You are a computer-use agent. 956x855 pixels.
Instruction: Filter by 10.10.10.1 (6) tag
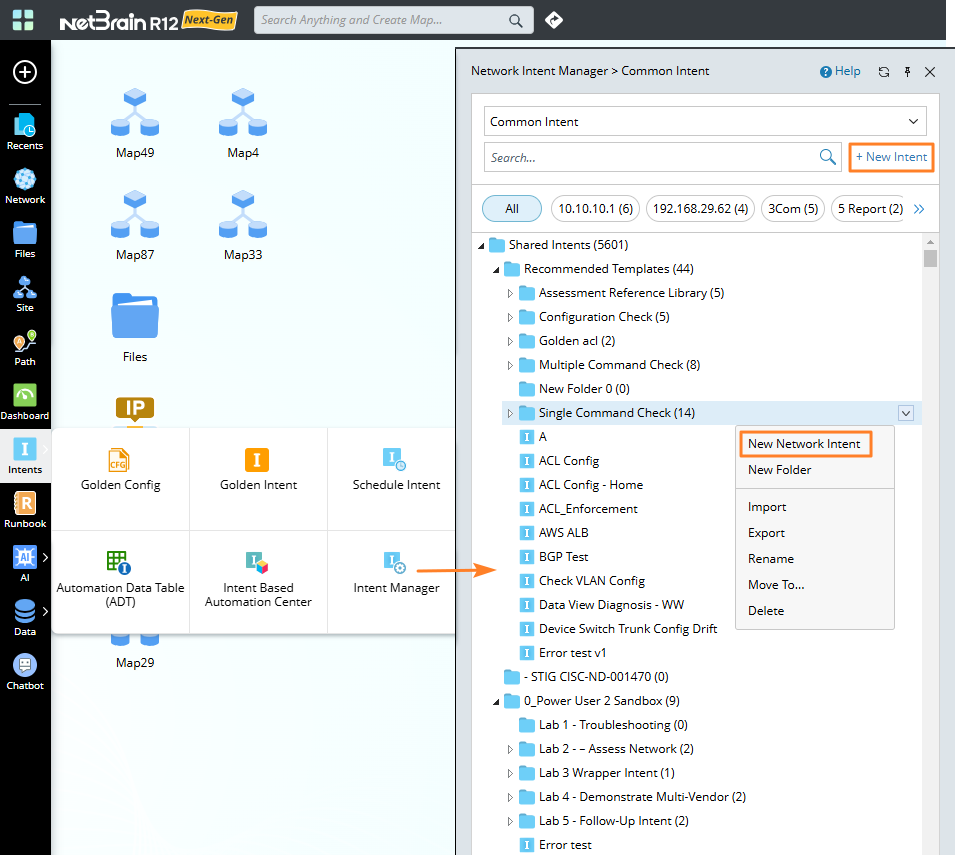(x=596, y=209)
